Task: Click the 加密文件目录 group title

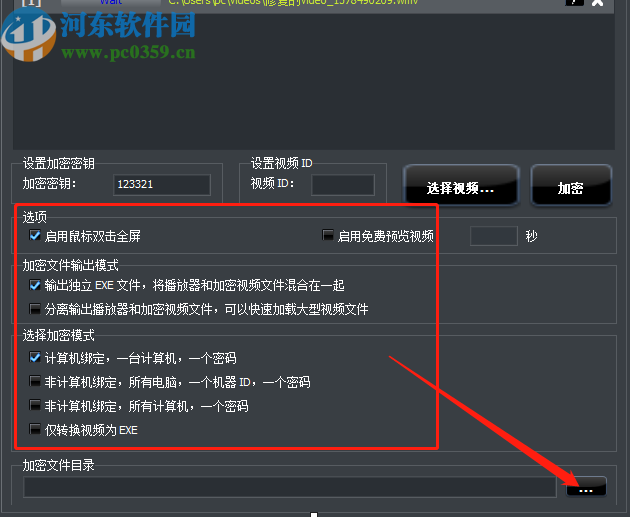Action: 59,465
